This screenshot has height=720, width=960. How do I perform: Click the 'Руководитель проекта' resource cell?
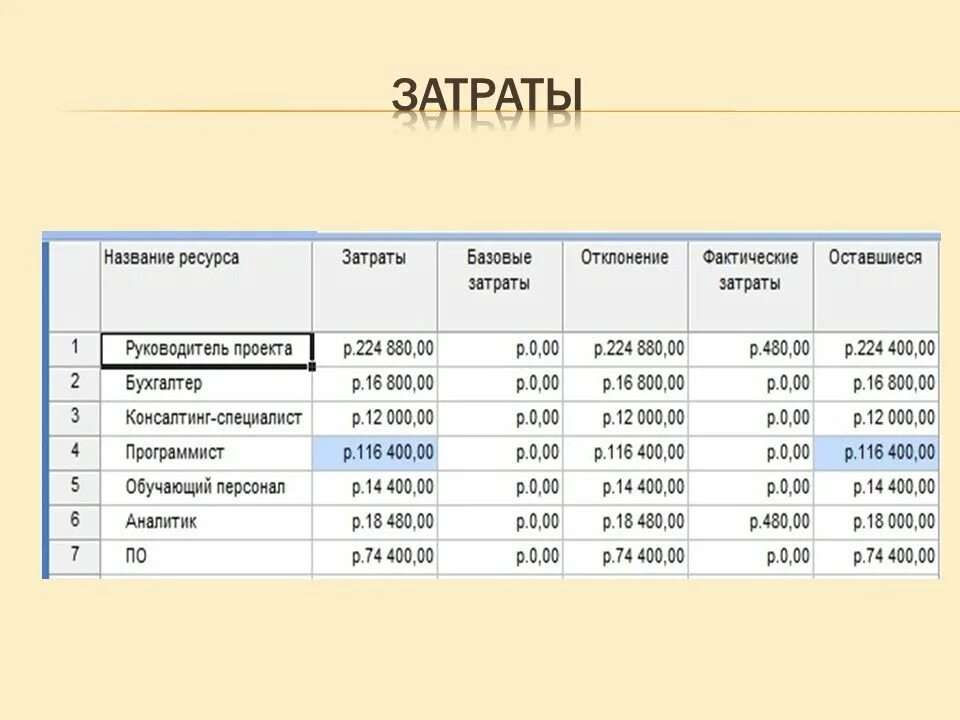(206, 350)
